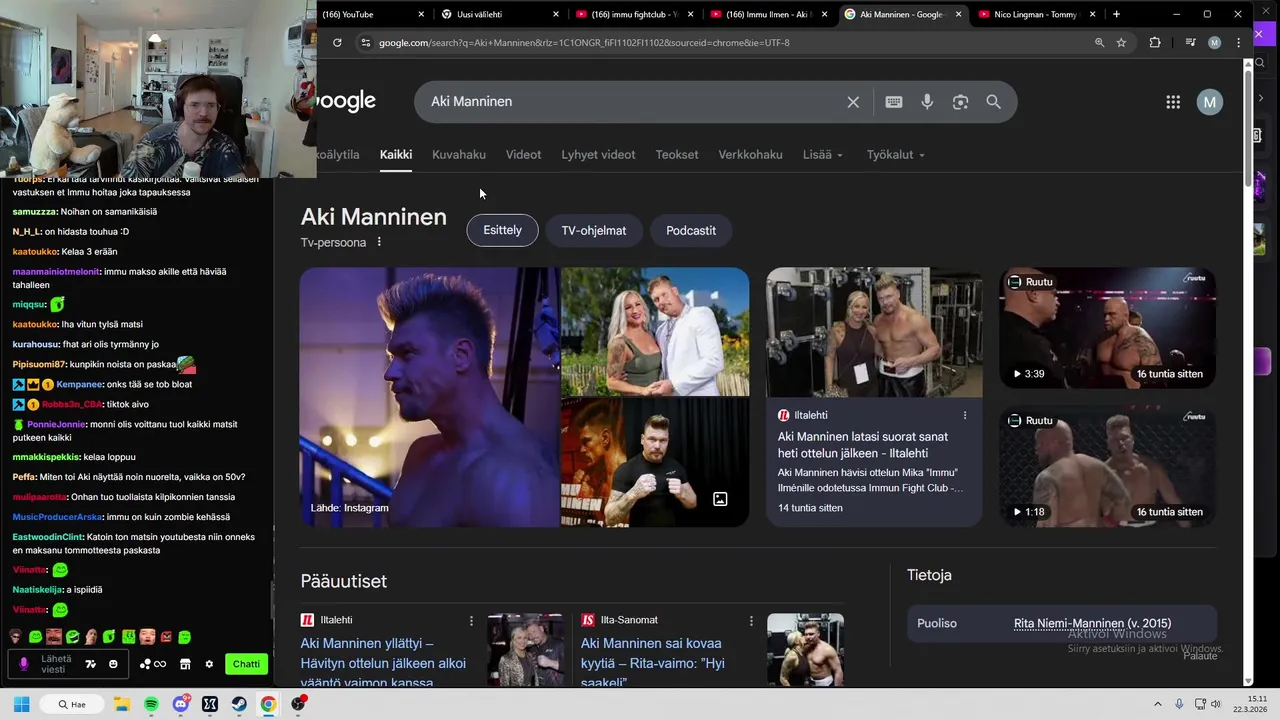The height and width of the screenshot is (720, 1280).
Task: Open the couple photo thumbnail
Action: 655,331
